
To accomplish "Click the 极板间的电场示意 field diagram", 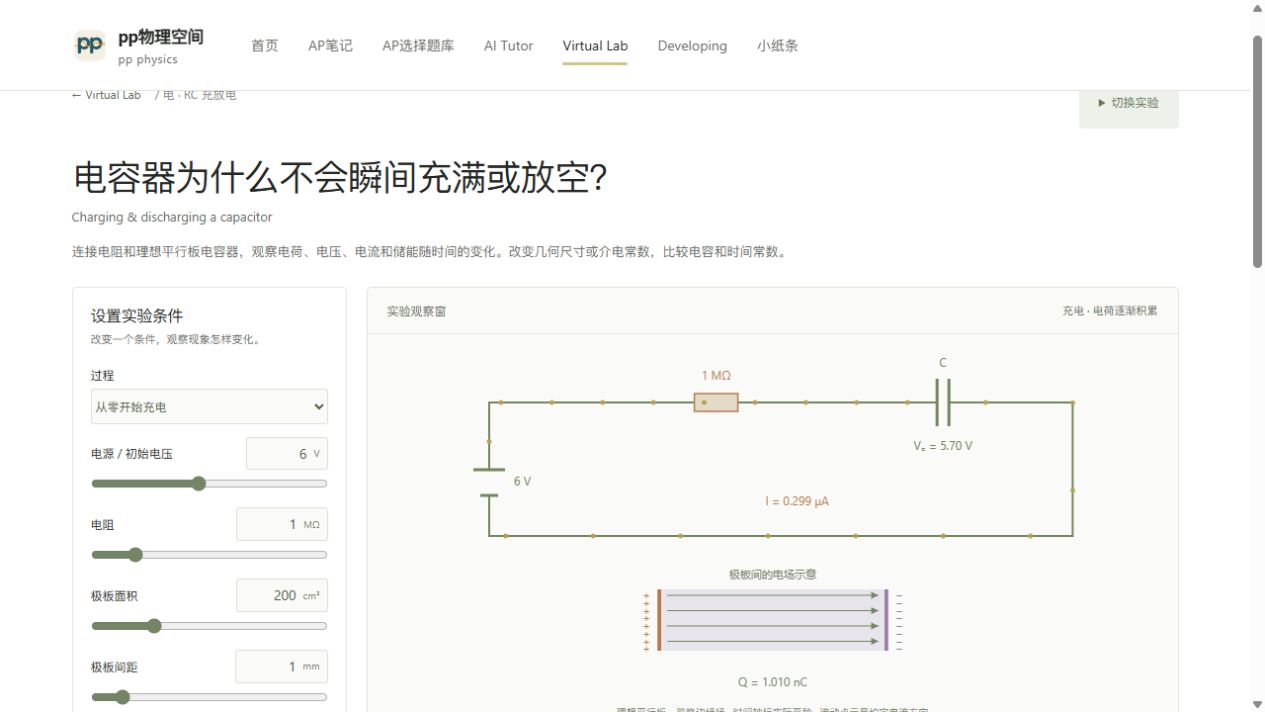I will tap(772, 620).
